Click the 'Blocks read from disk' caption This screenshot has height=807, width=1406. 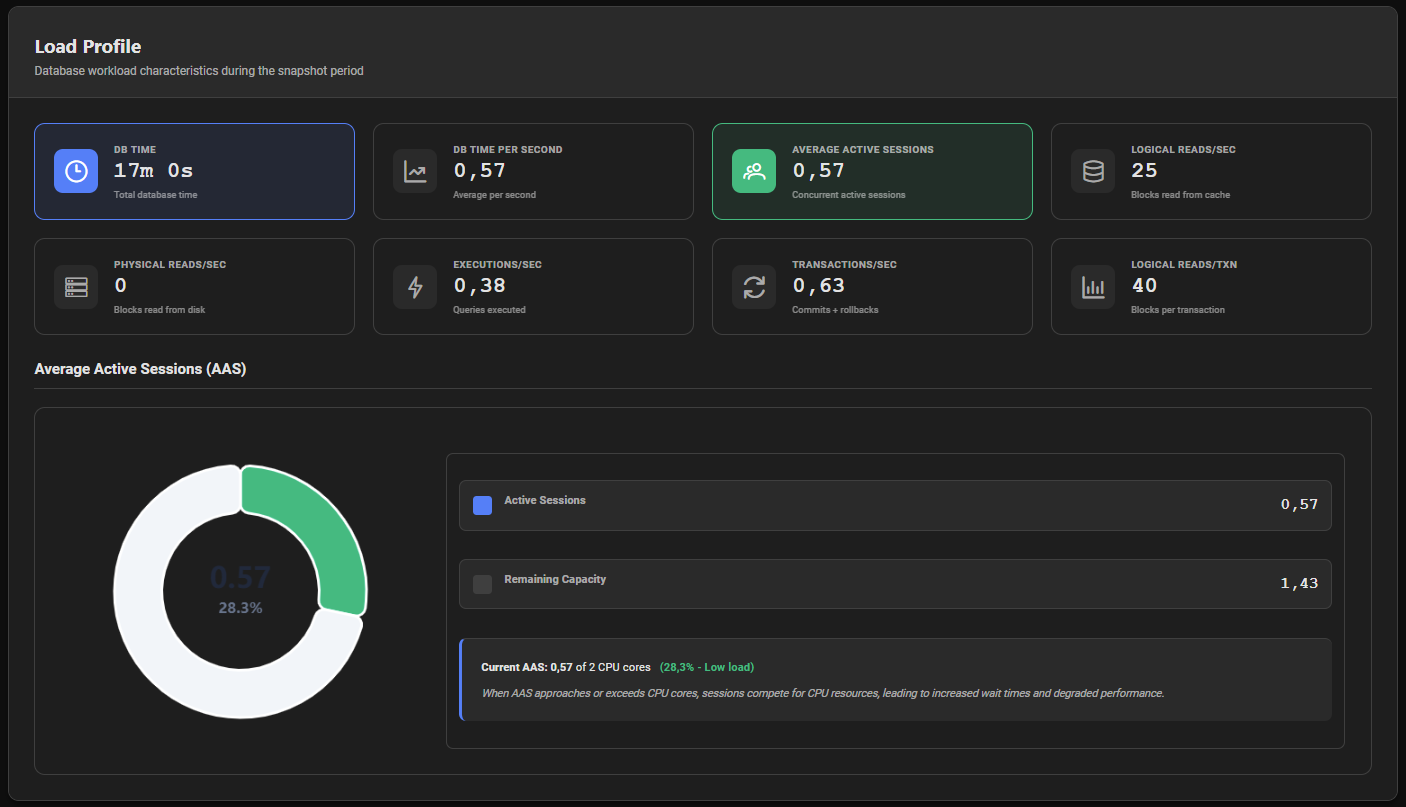160,310
